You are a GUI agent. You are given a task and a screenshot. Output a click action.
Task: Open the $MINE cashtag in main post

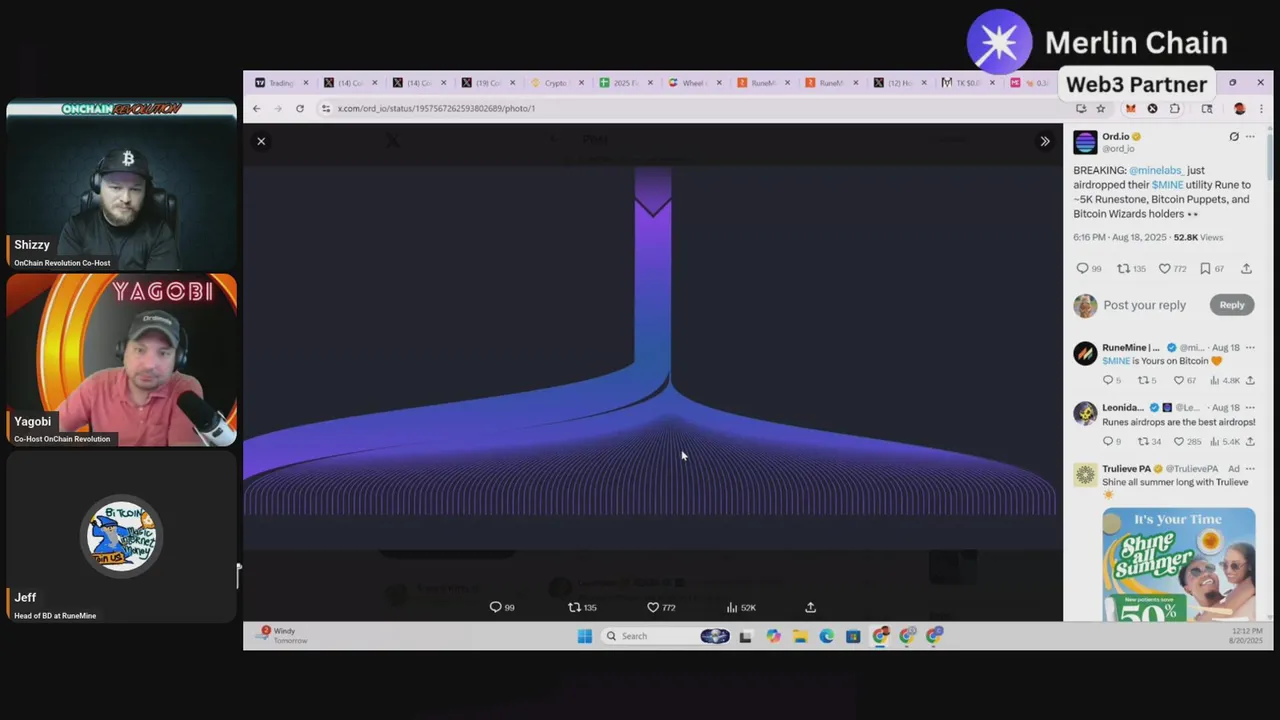pyautogui.click(x=1167, y=185)
